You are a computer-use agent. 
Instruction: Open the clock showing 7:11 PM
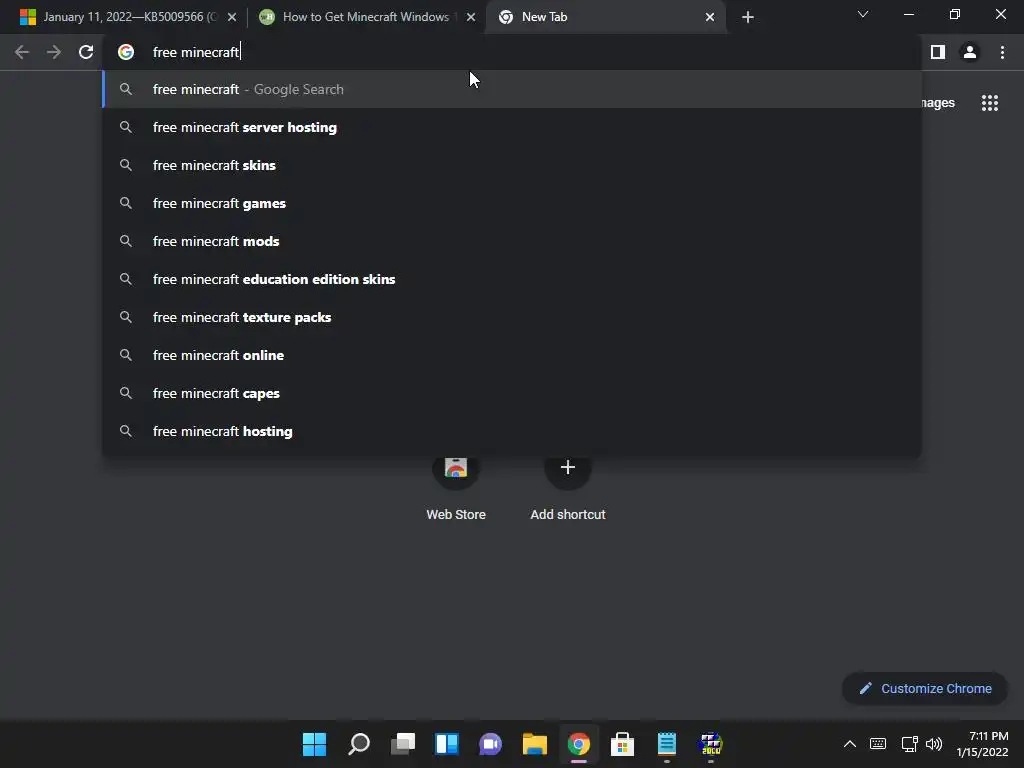(x=982, y=744)
